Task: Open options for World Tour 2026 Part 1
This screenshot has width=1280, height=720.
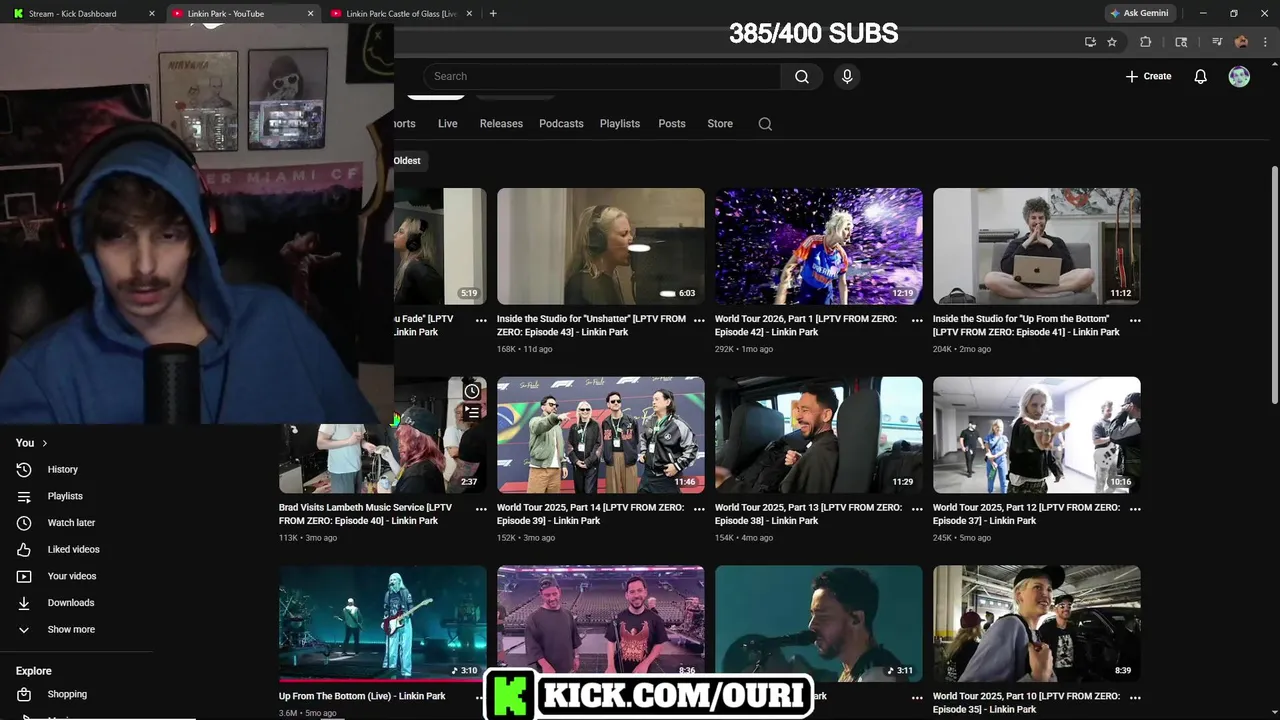Action: tap(917, 320)
